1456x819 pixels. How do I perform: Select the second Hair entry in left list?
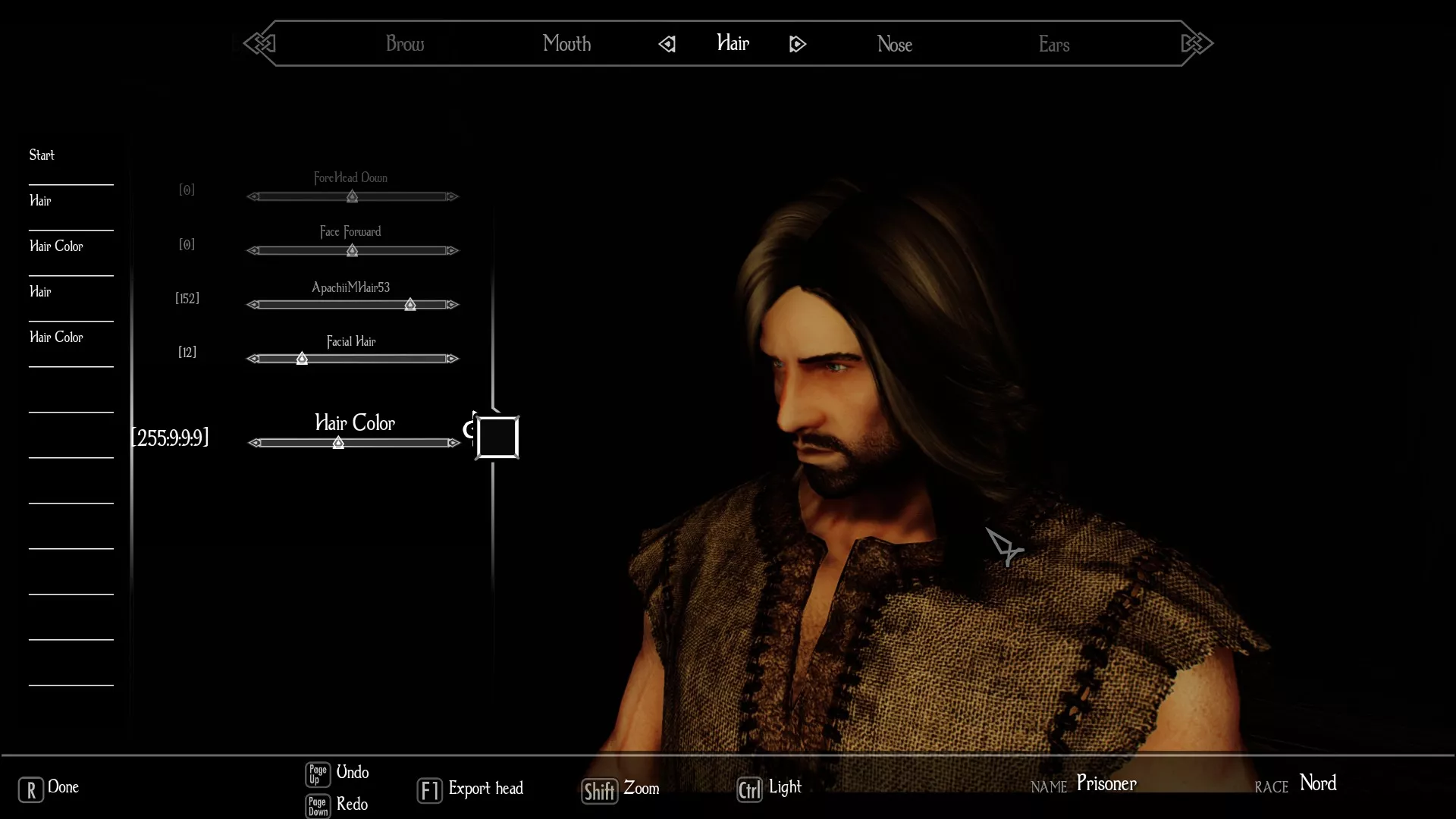40,291
